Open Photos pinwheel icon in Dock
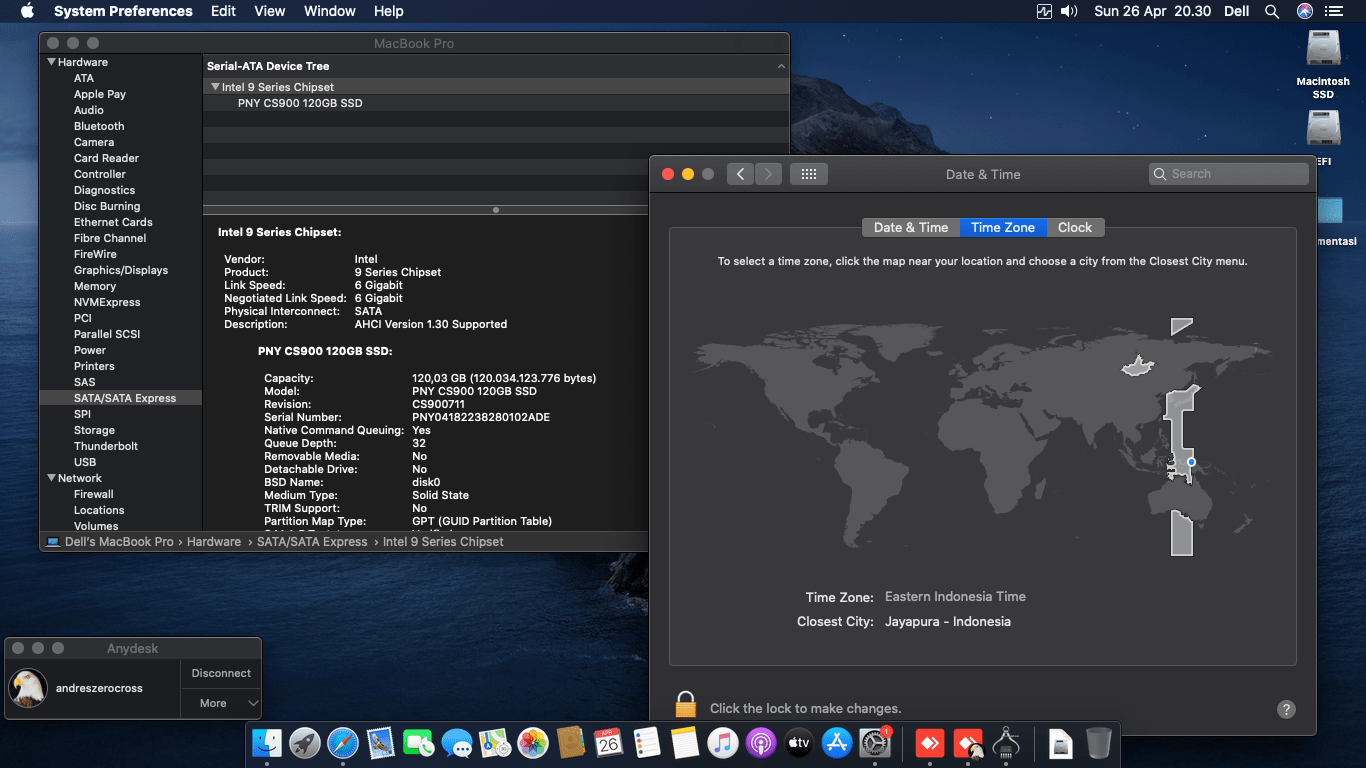This screenshot has height=768, width=1366. tap(533, 743)
